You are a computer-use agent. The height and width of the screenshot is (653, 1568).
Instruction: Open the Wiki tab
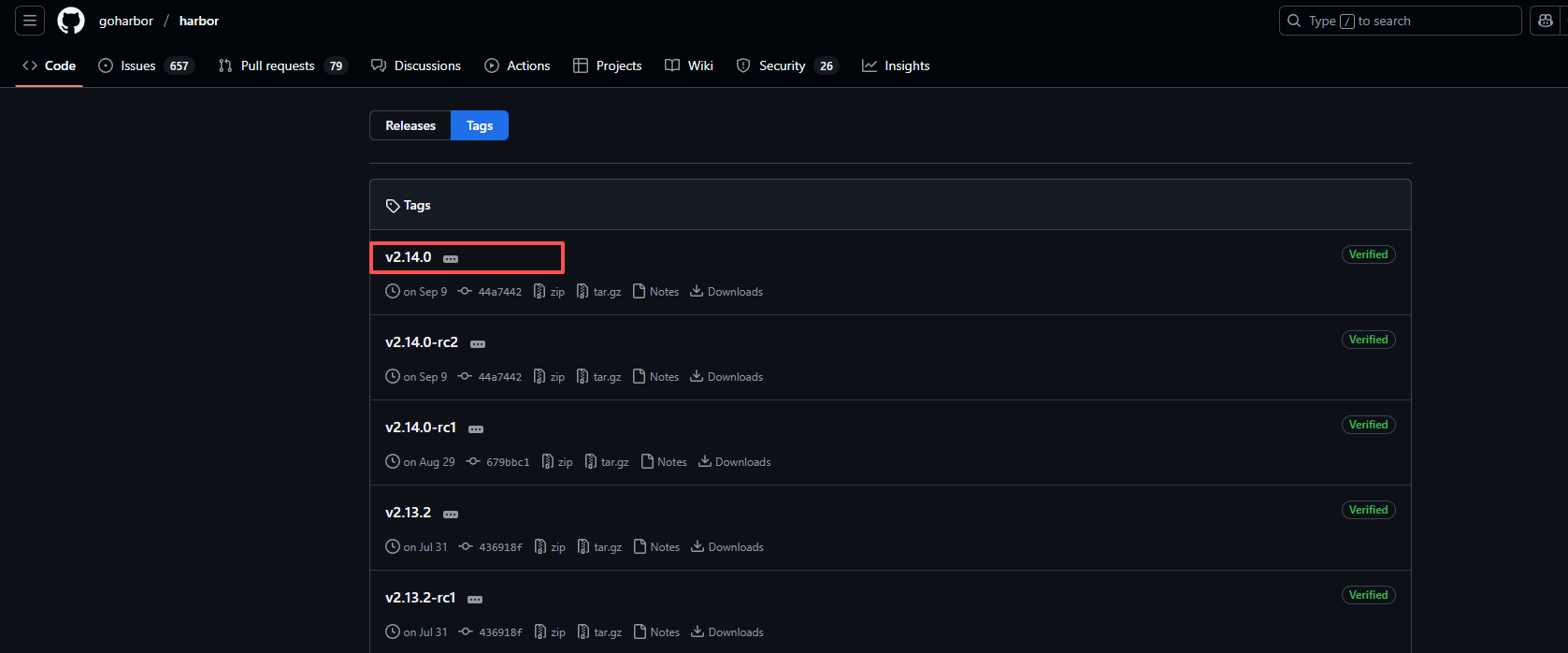(x=689, y=65)
